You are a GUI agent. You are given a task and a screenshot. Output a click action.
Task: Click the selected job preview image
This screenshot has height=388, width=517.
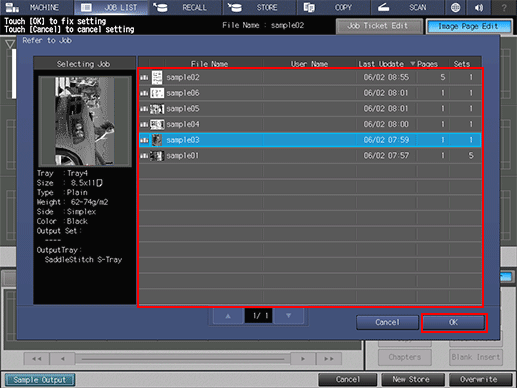point(85,121)
